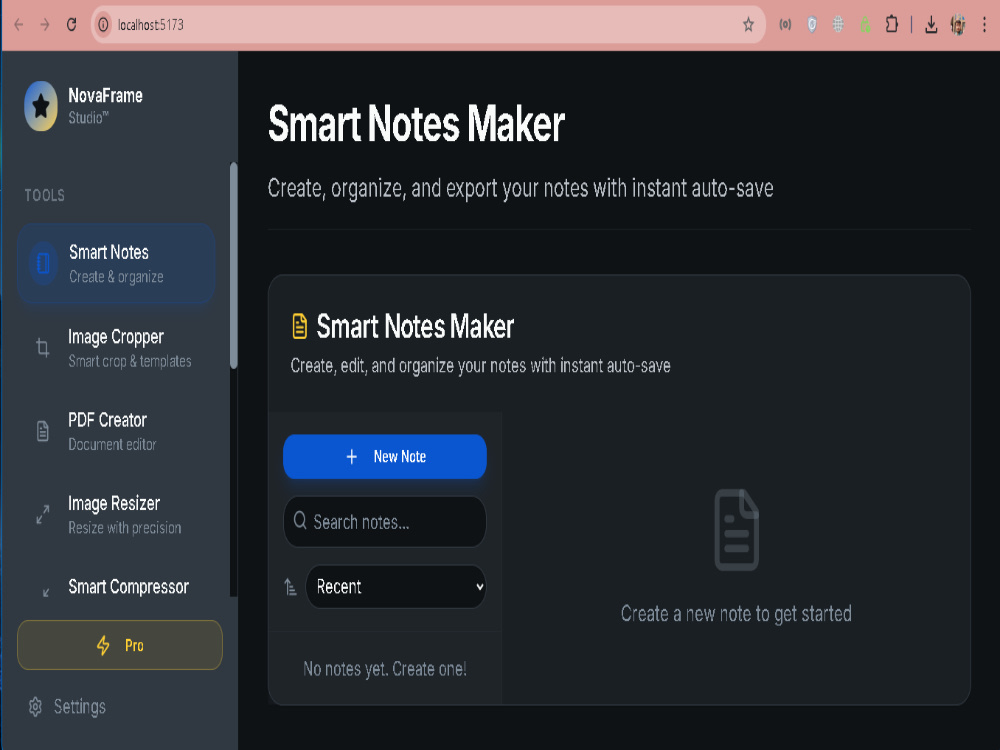Click the shield extension icon

[x=812, y=25]
